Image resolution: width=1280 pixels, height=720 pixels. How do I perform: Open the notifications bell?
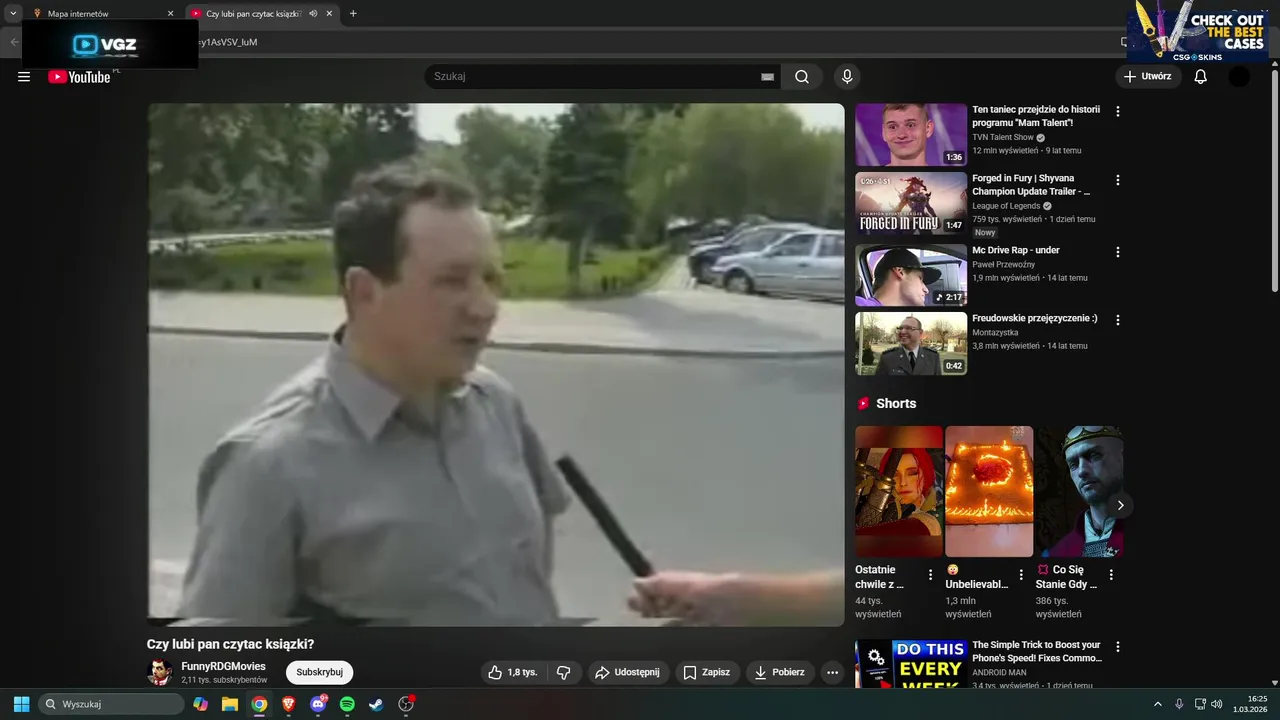point(1201,77)
